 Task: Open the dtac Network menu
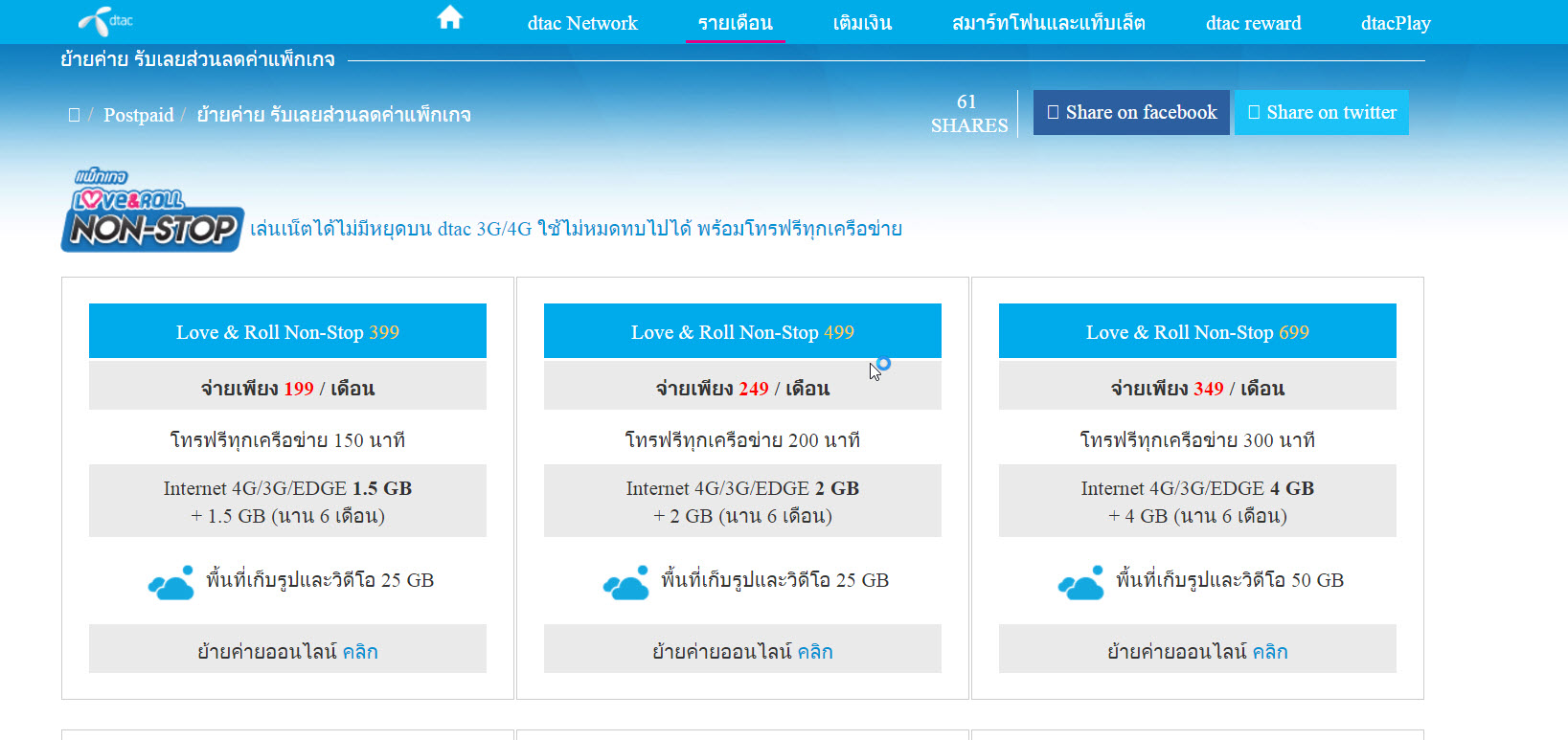[581, 23]
